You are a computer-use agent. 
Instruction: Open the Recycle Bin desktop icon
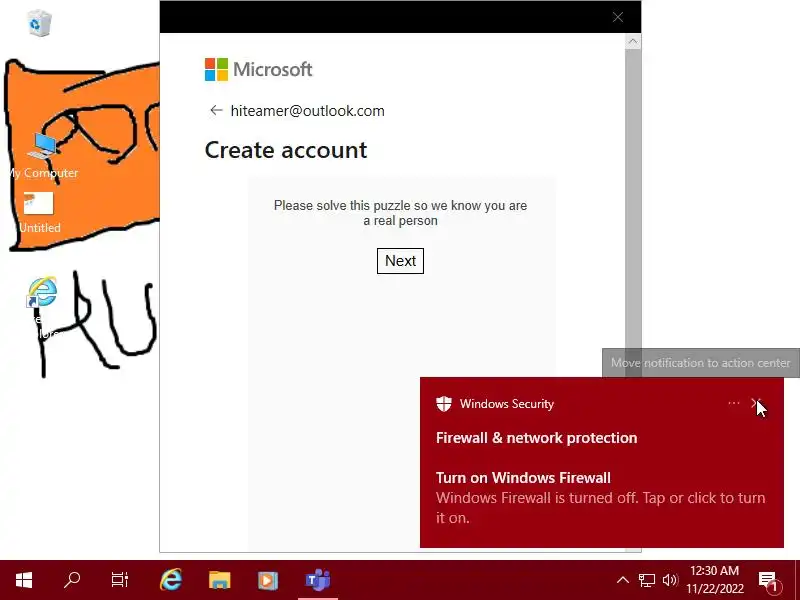coord(39,23)
